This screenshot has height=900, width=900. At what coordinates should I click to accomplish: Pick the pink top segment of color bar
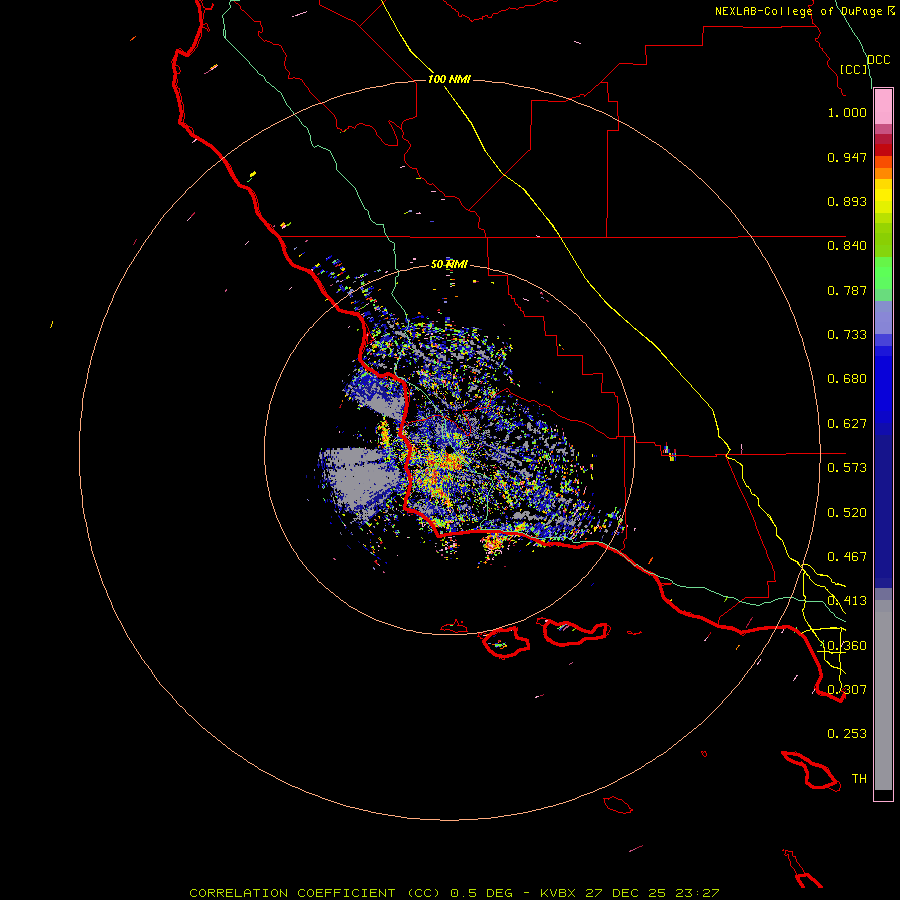[883, 107]
